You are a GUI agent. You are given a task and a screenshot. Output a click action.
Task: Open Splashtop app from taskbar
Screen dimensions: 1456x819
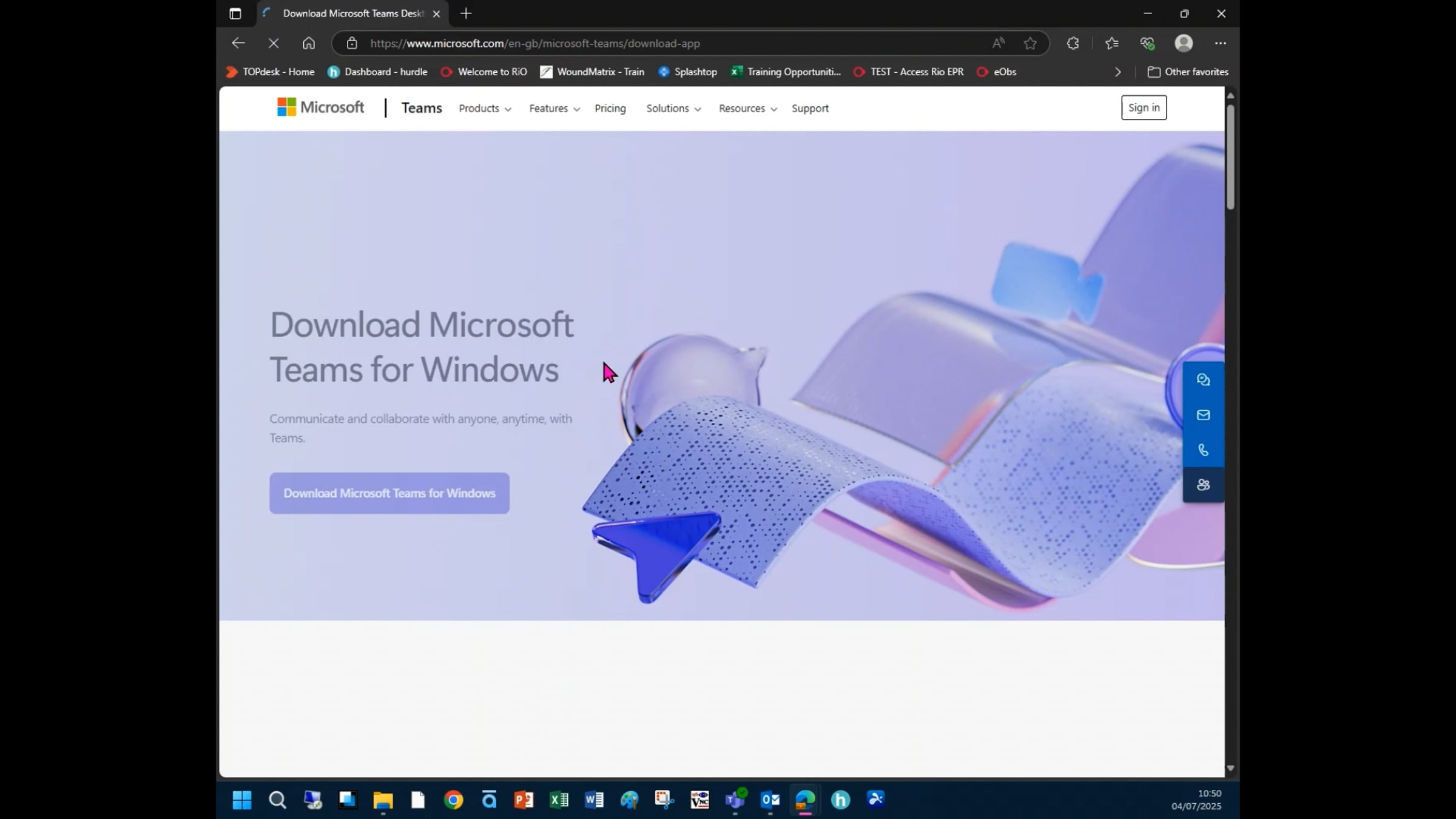[875, 800]
